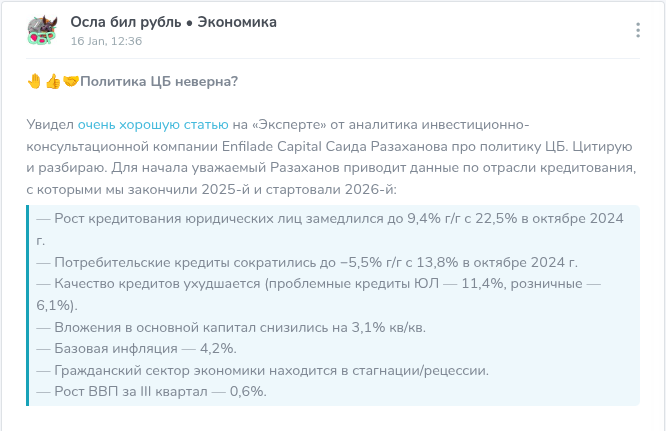Click the «Вложения в основной капитал» quote line
The height and width of the screenshot is (431, 666).
click(230, 327)
